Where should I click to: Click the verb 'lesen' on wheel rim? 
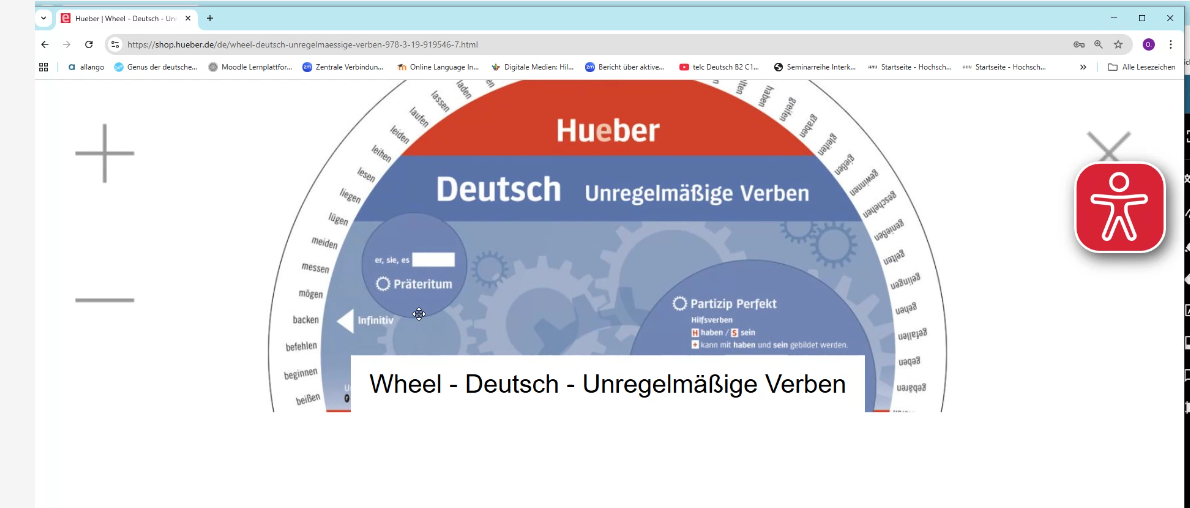pos(366,175)
